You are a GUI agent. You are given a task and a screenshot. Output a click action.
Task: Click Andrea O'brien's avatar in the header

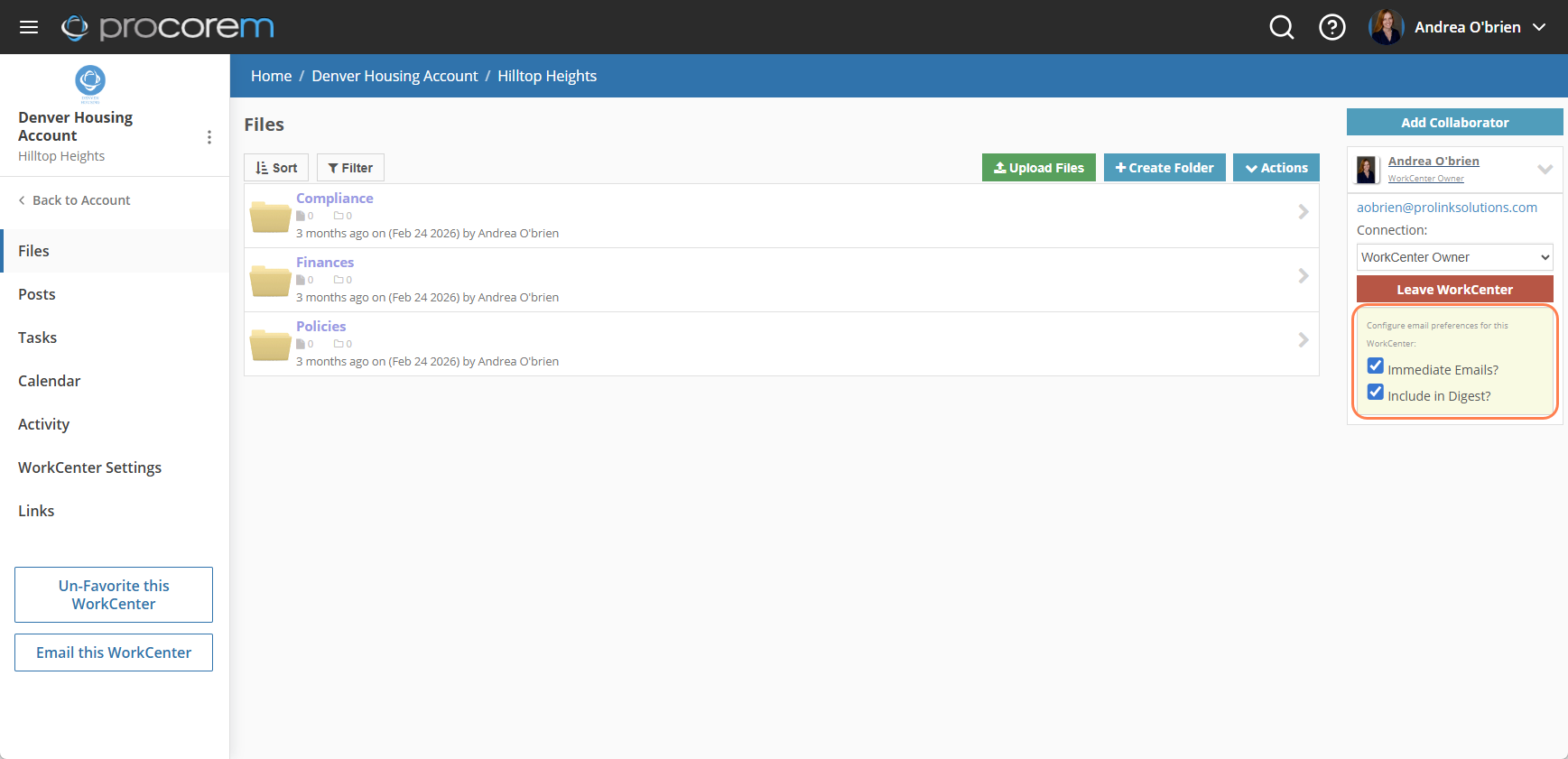1386,27
